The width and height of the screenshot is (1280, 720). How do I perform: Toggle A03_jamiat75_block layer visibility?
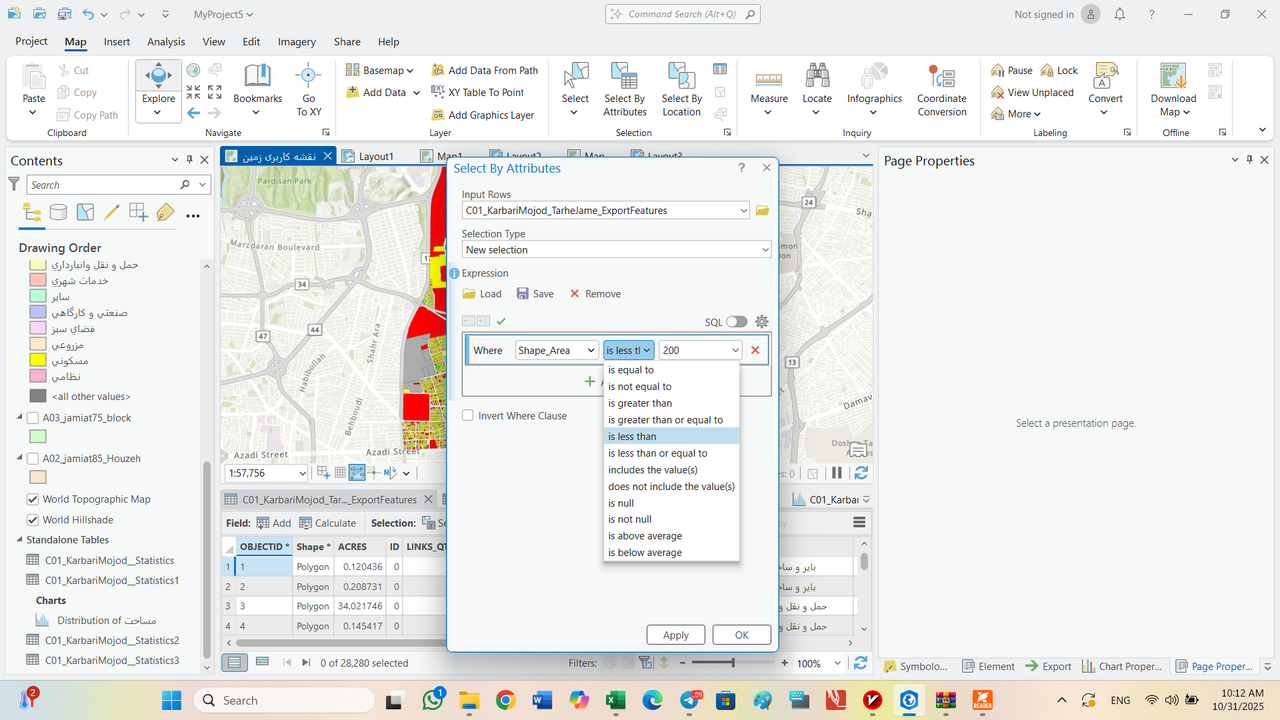(x=33, y=418)
